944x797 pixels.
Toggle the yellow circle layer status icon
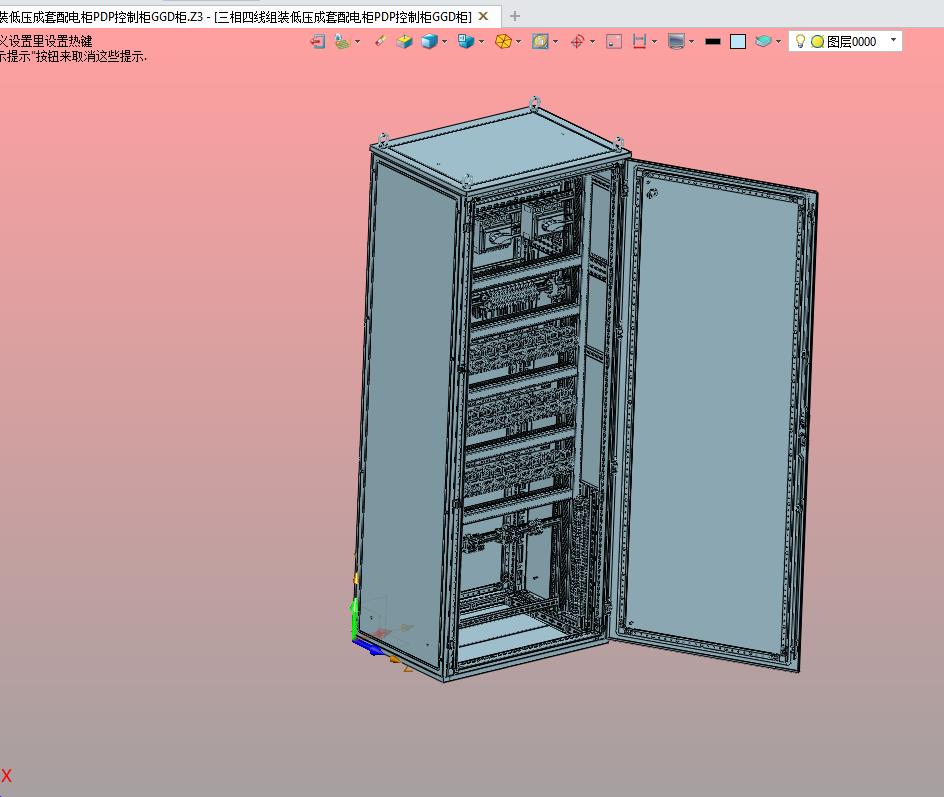(x=817, y=42)
